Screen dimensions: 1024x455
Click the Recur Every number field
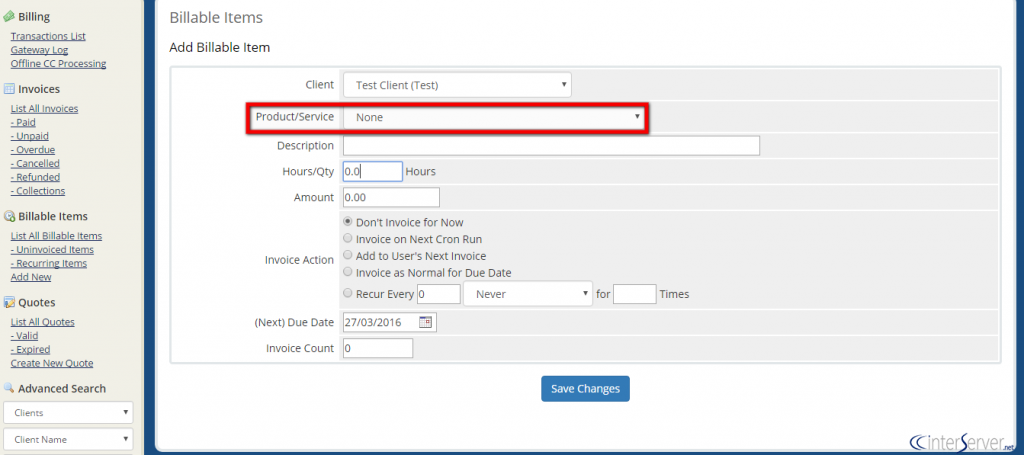(x=439, y=294)
